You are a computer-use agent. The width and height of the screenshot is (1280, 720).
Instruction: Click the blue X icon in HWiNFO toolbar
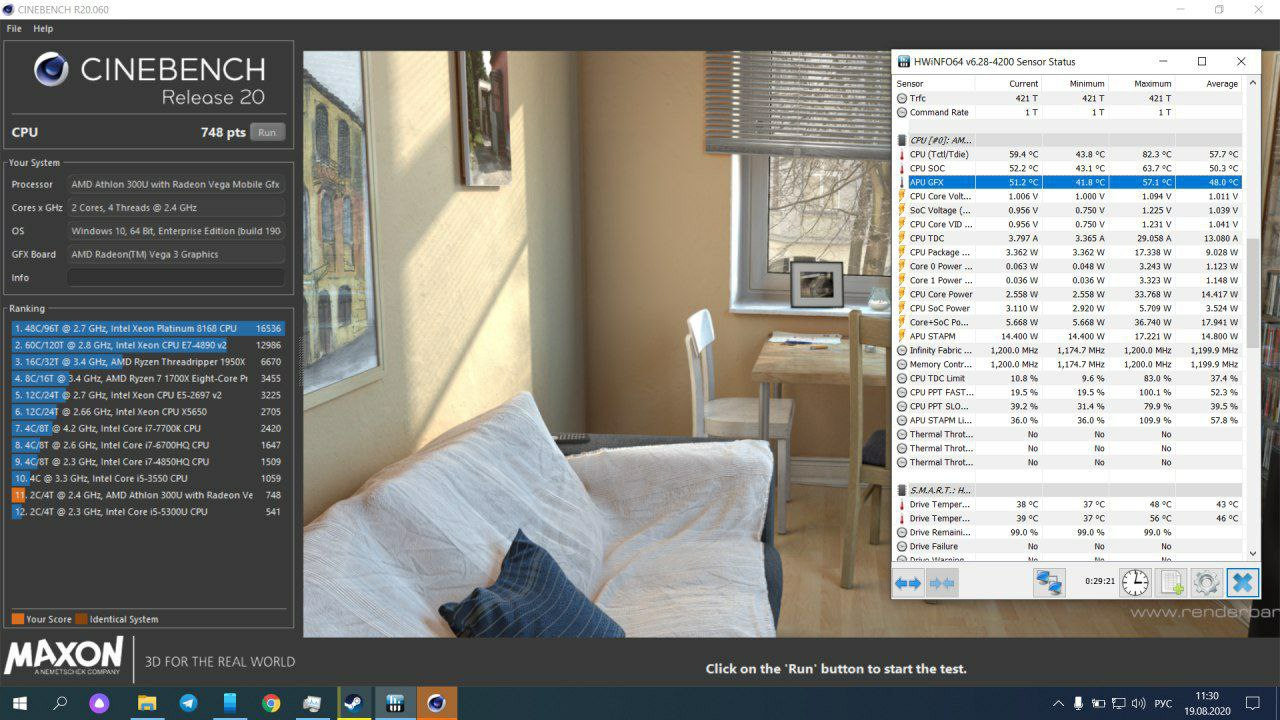point(1242,582)
